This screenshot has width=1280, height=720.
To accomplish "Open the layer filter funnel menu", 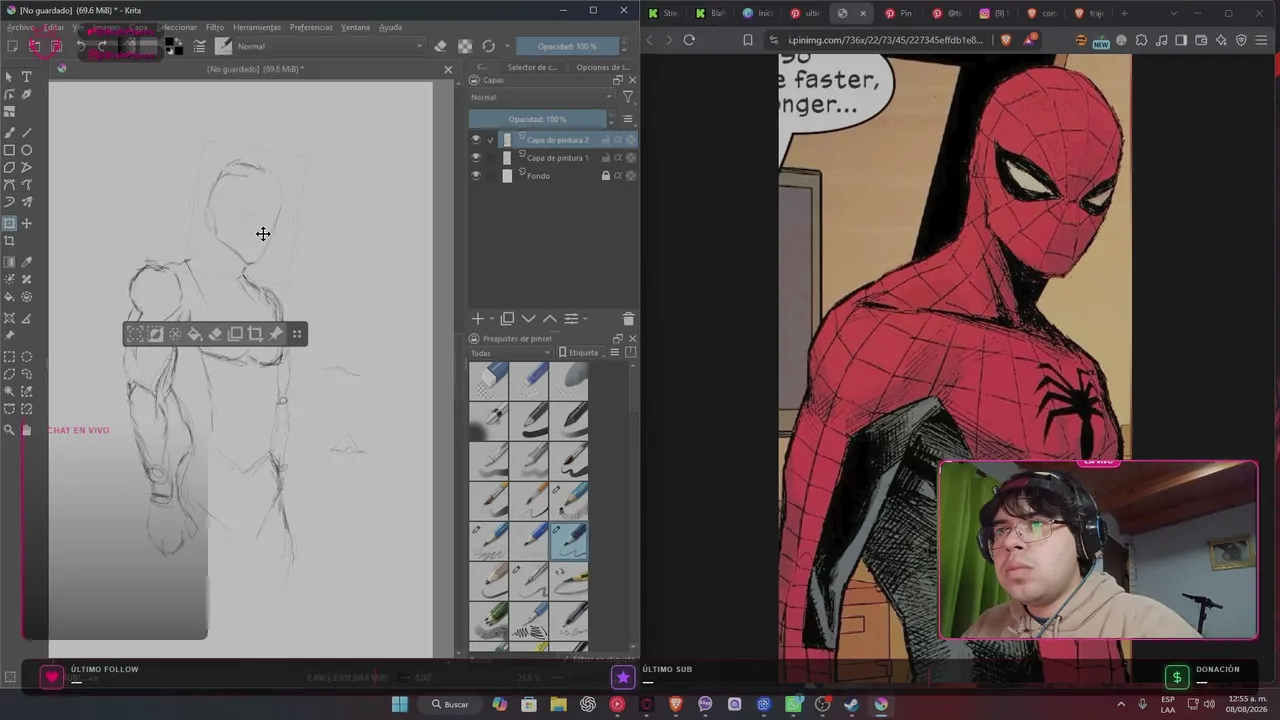I will [628, 97].
